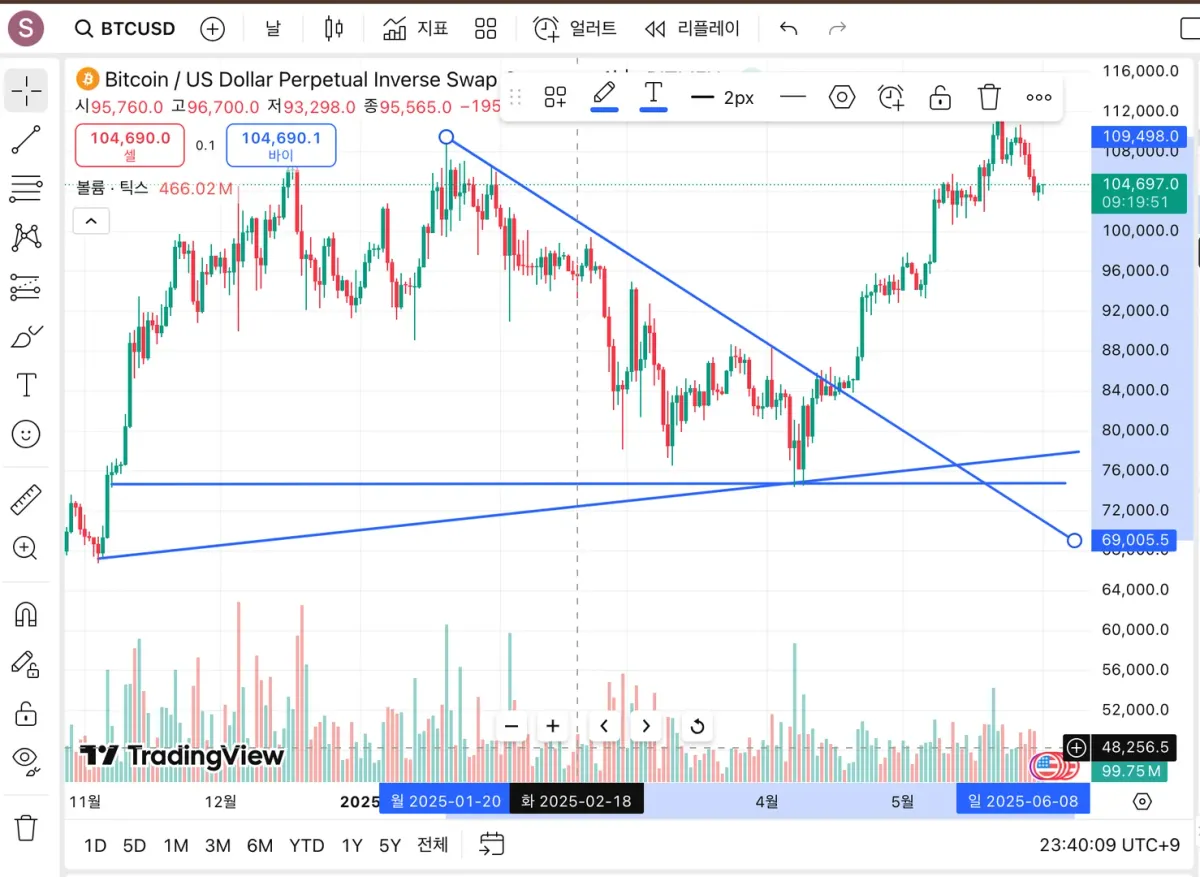Select the YTD date range
The height and width of the screenshot is (877, 1200).
[x=307, y=845]
